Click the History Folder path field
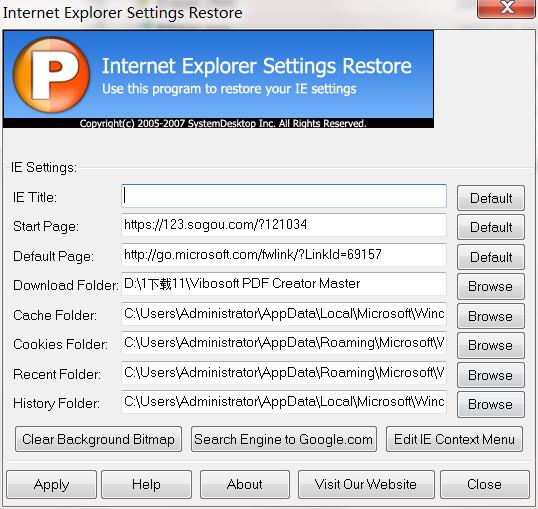538x509 pixels. (284, 402)
